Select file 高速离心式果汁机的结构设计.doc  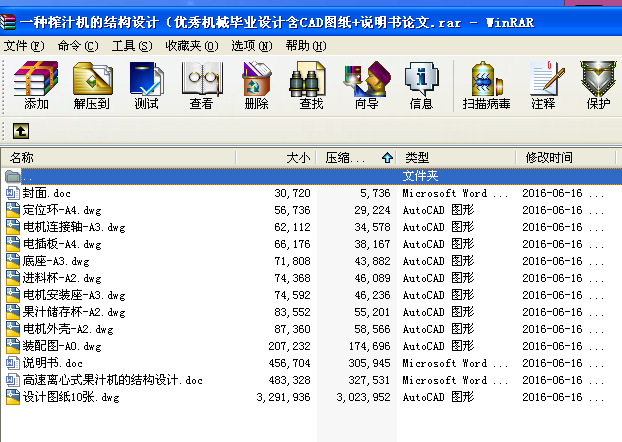[113, 380]
